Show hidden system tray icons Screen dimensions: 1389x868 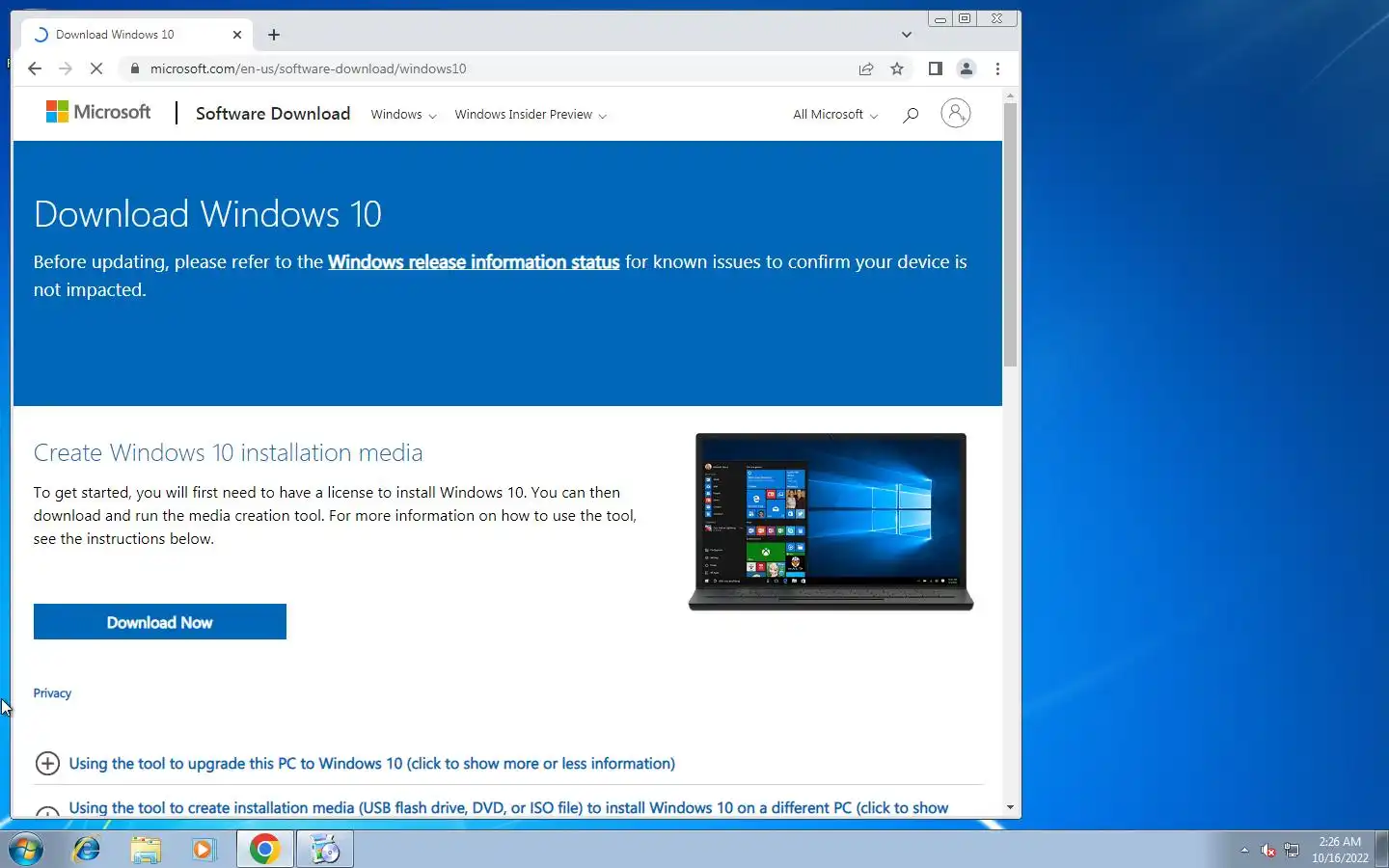[x=1244, y=850]
